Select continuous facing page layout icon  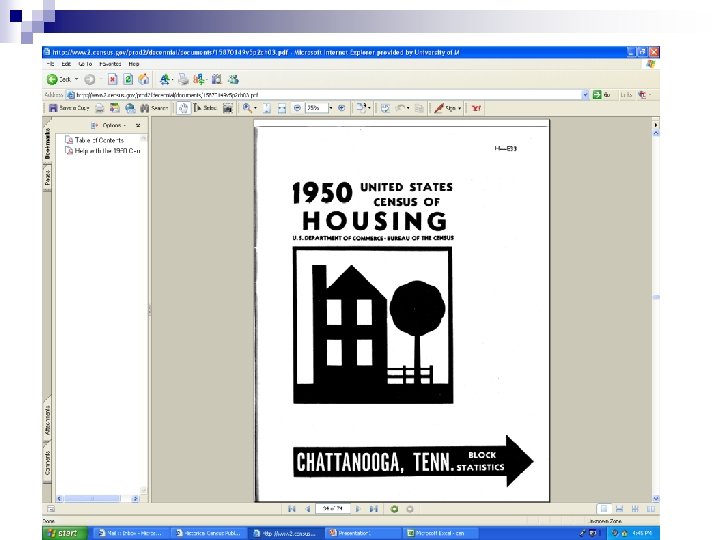click(x=635, y=509)
